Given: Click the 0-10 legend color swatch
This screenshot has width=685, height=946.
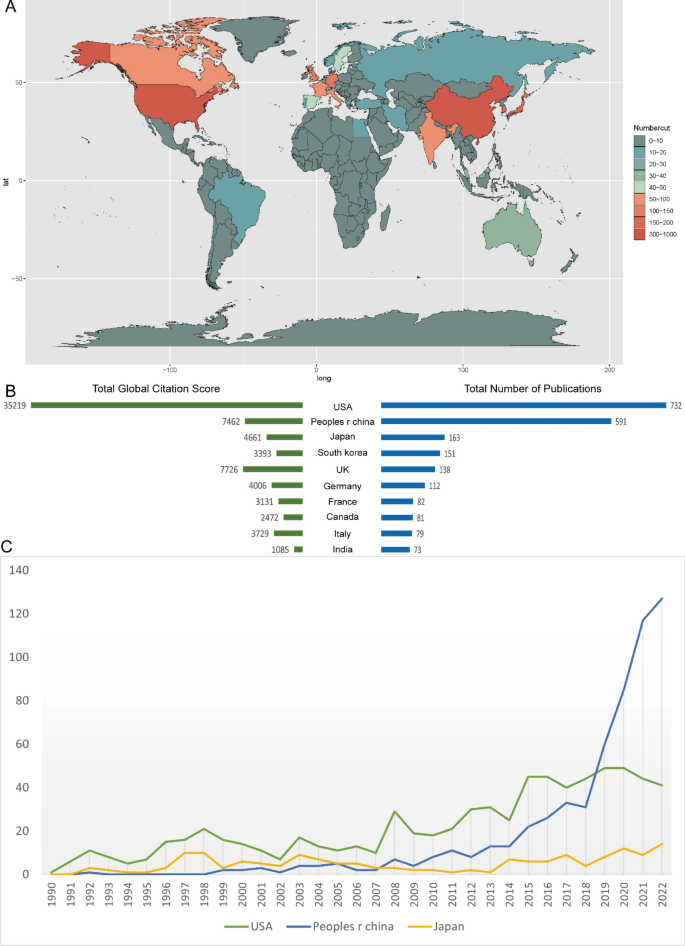Looking at the screenshot, I should (640, 140).
